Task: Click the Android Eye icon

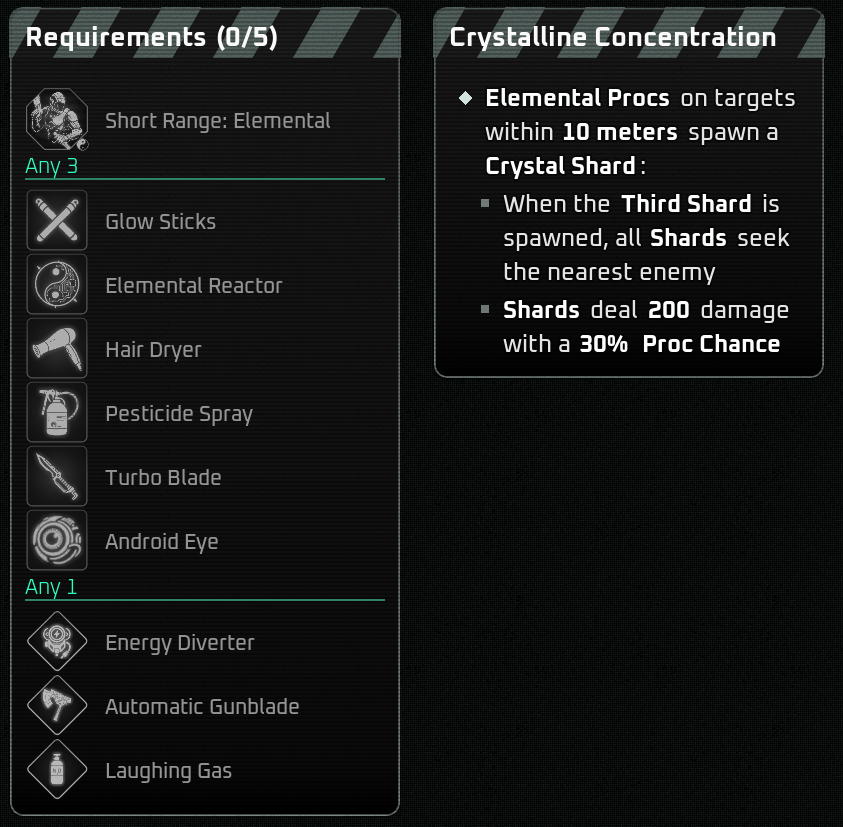Action: coord(57,541)
